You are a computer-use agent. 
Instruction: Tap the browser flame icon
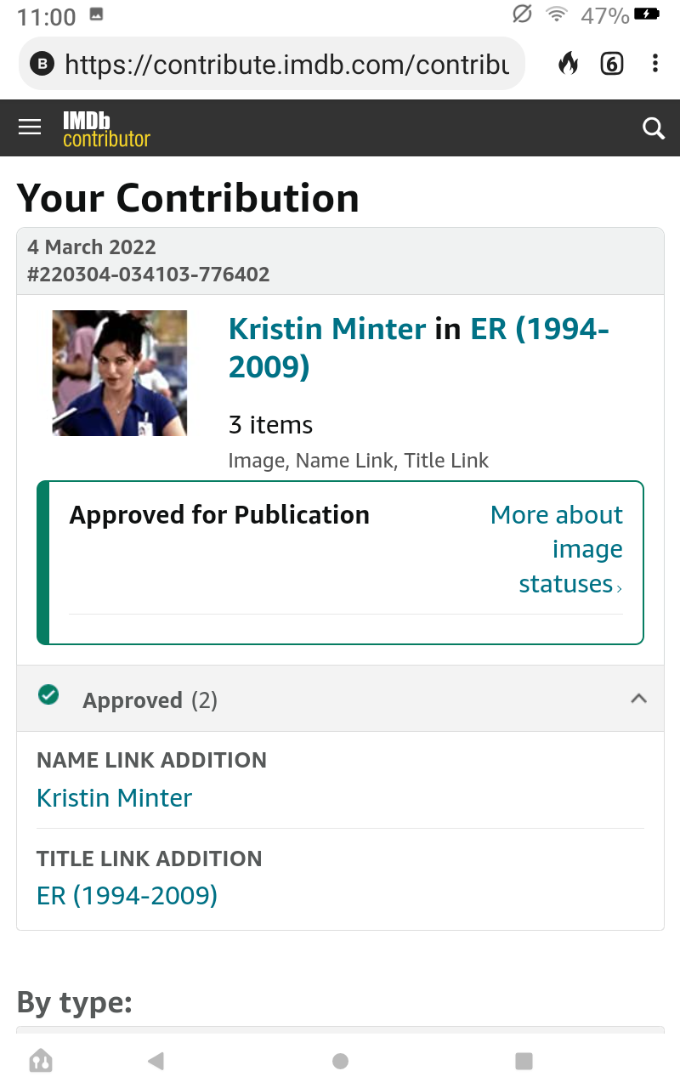point(568,65)
